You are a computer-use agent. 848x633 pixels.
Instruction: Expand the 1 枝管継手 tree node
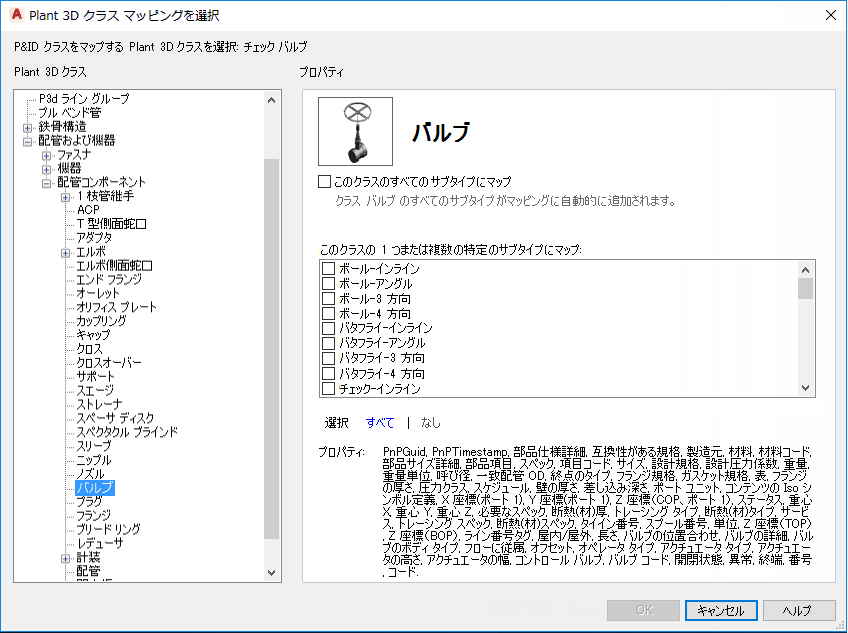coord(65,197)
